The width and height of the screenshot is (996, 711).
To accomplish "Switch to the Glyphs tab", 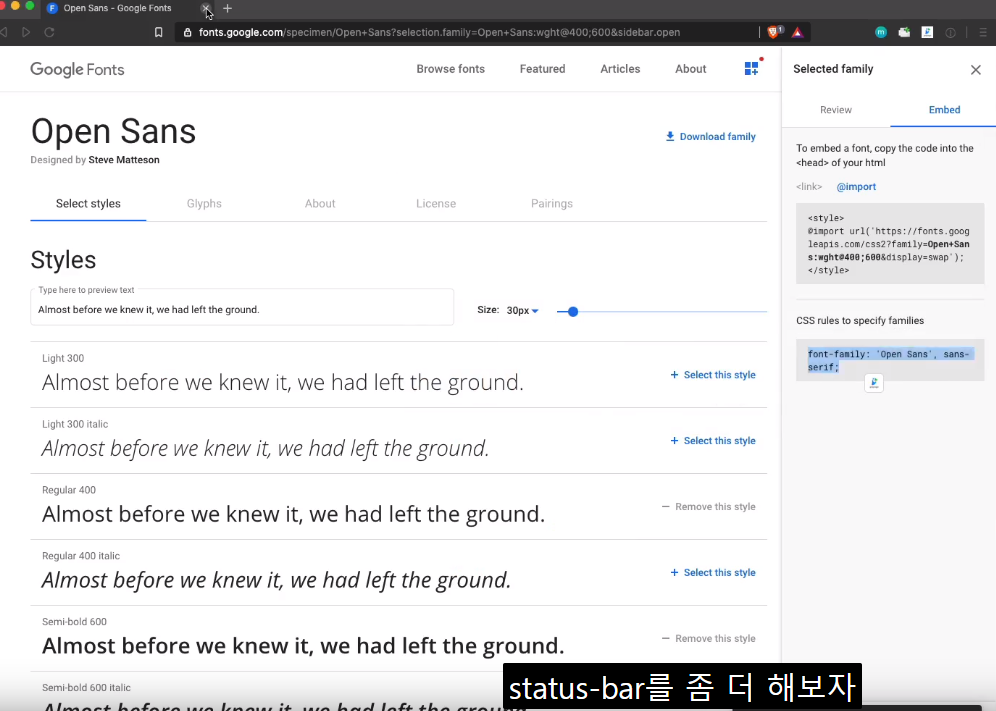I will point(204,203).
